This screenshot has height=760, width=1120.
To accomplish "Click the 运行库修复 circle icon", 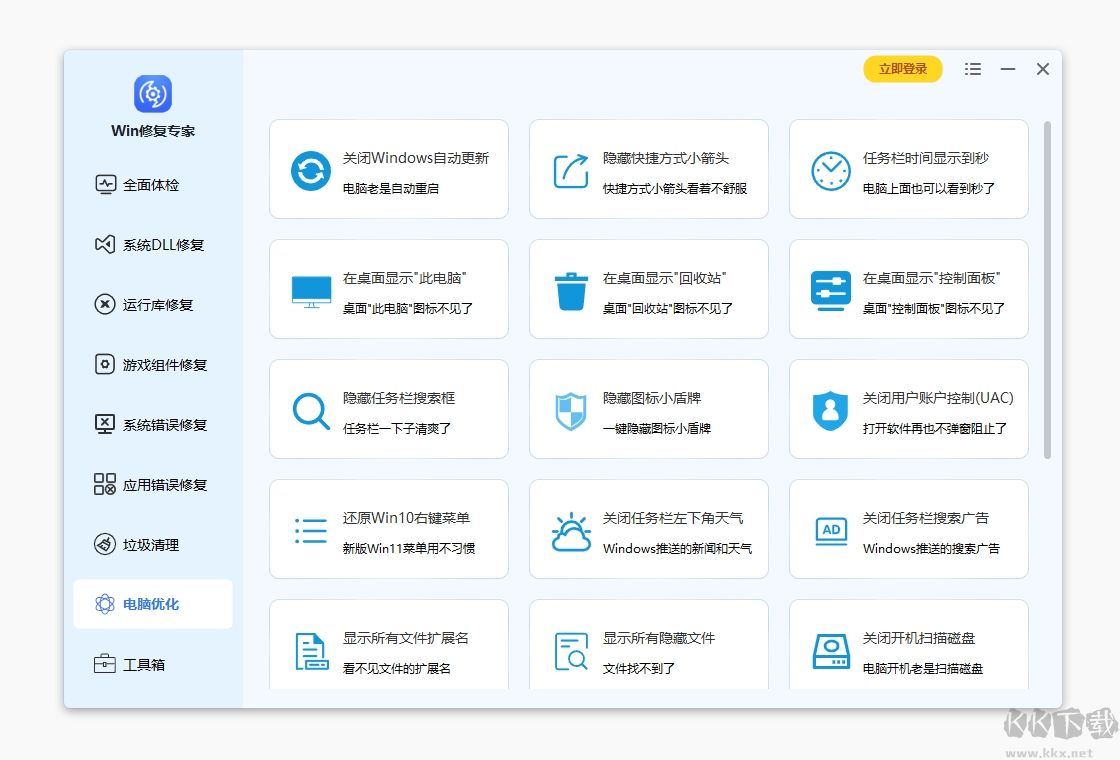I will (x=105, y=304).
